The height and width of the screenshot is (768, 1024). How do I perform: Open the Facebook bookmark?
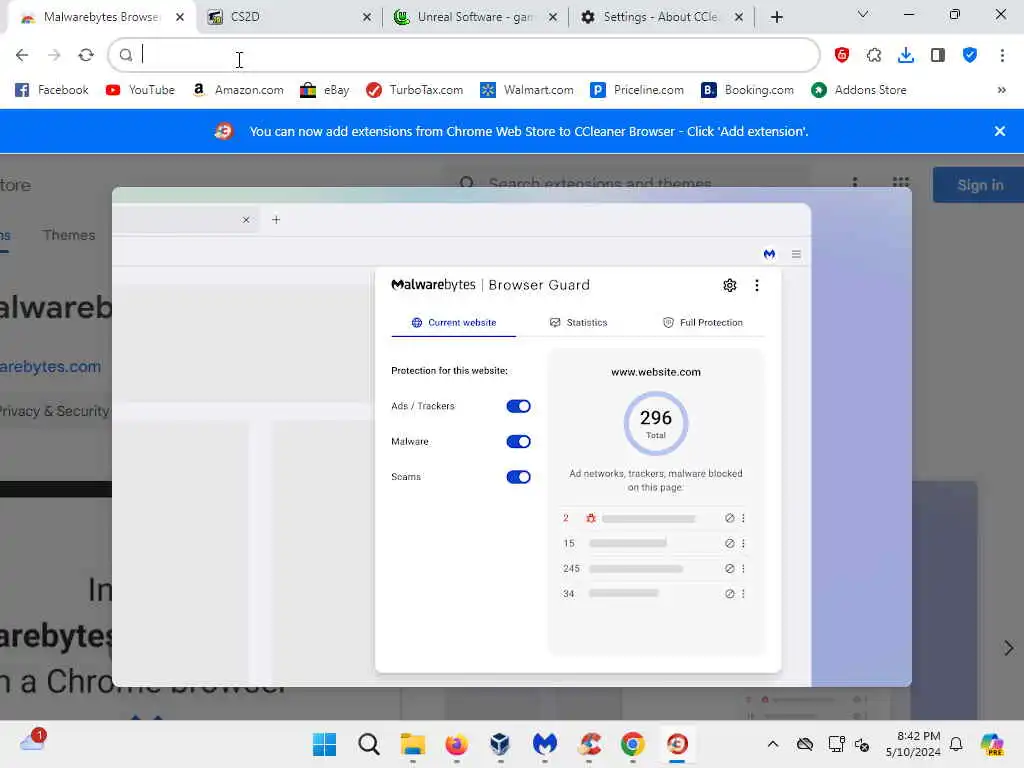pyautogui.click(x=52, y=90)
